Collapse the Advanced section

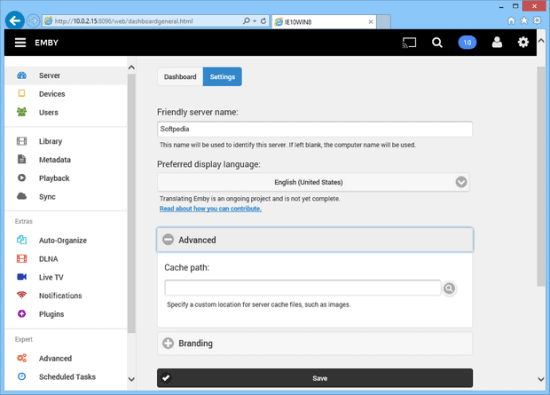(x=315, y=240)
